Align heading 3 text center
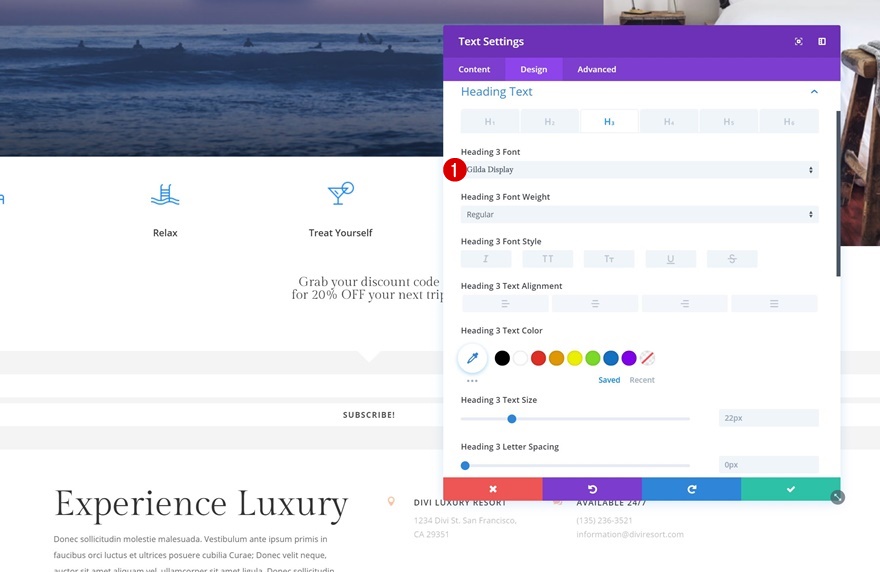Viewport: 880px width, 572px height. [x=595, y=304]
